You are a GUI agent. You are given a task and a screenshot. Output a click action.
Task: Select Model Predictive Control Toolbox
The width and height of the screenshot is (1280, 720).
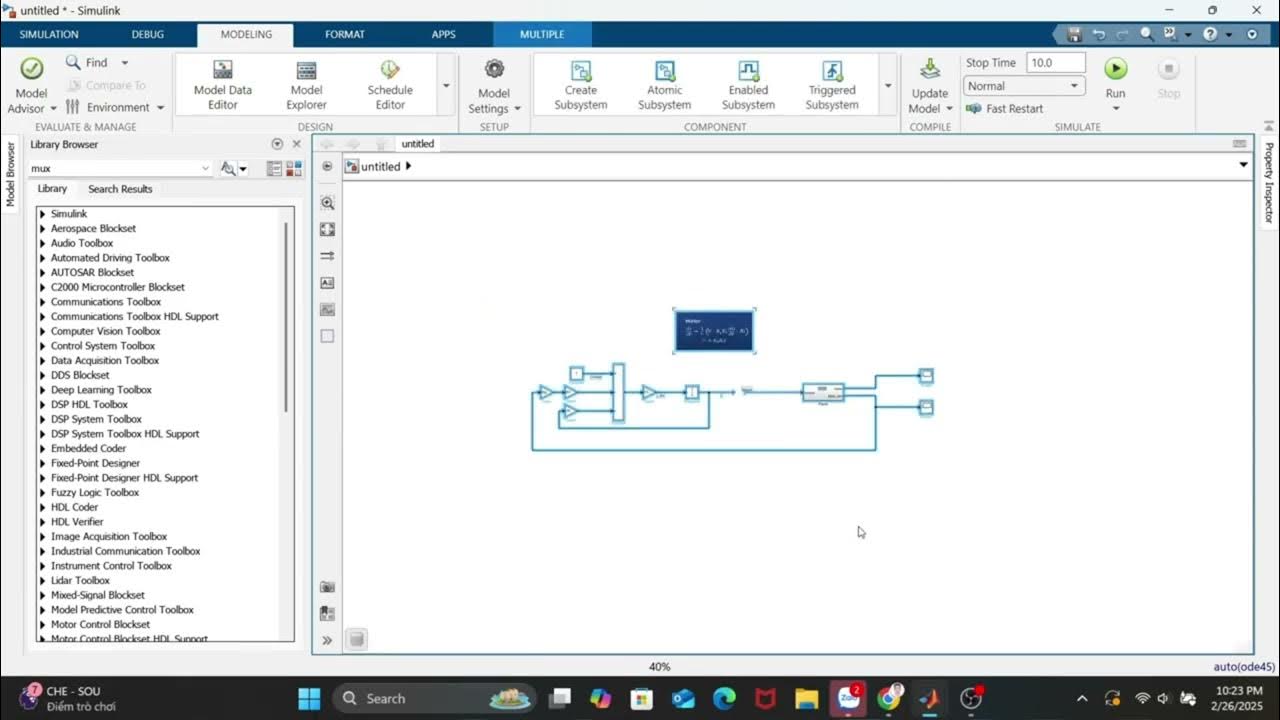click(x=122, y=610)
